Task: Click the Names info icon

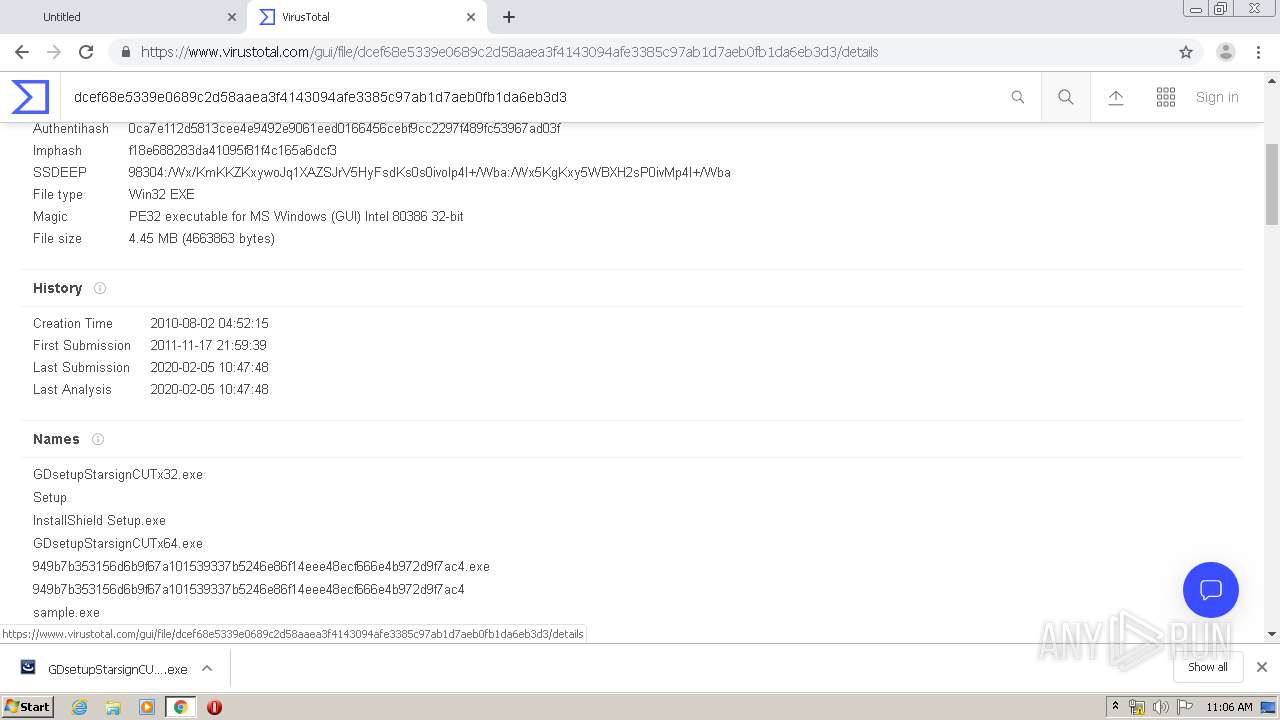Action: coord(98,439)
